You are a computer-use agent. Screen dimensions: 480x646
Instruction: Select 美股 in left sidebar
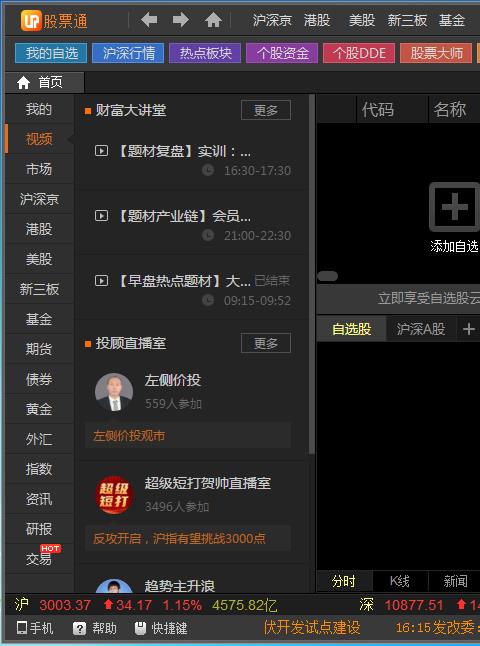(x=39, y=259)
